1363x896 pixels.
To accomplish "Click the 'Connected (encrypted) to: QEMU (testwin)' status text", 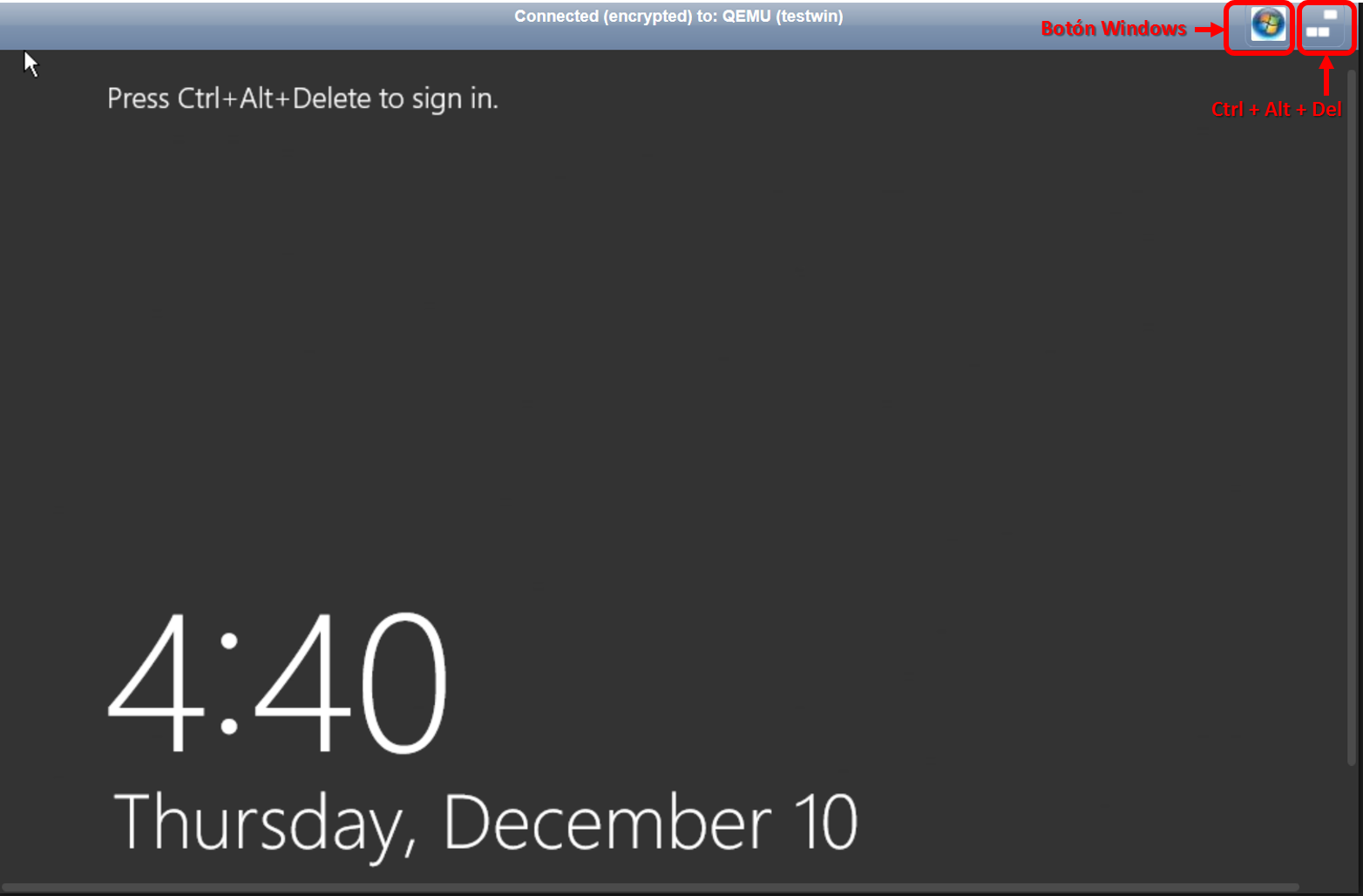I will pyautogui.click(x=679, y=16).
